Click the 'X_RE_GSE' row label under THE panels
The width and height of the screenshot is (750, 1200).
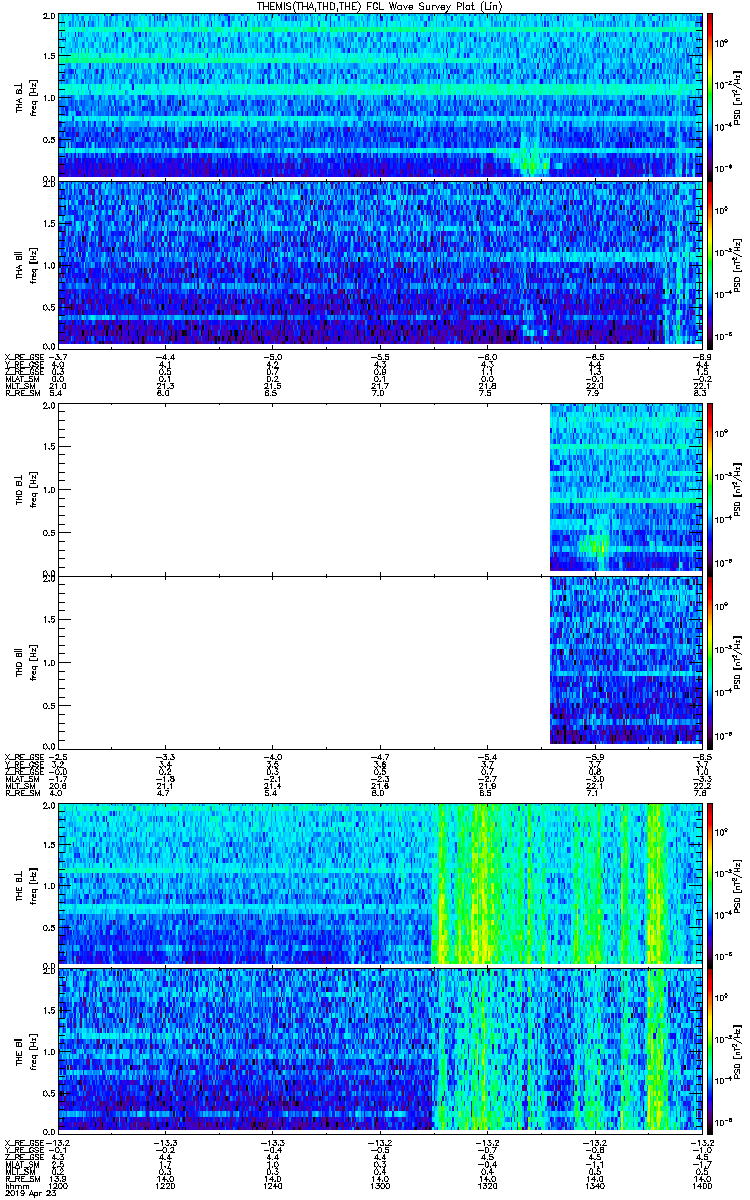22,1144
